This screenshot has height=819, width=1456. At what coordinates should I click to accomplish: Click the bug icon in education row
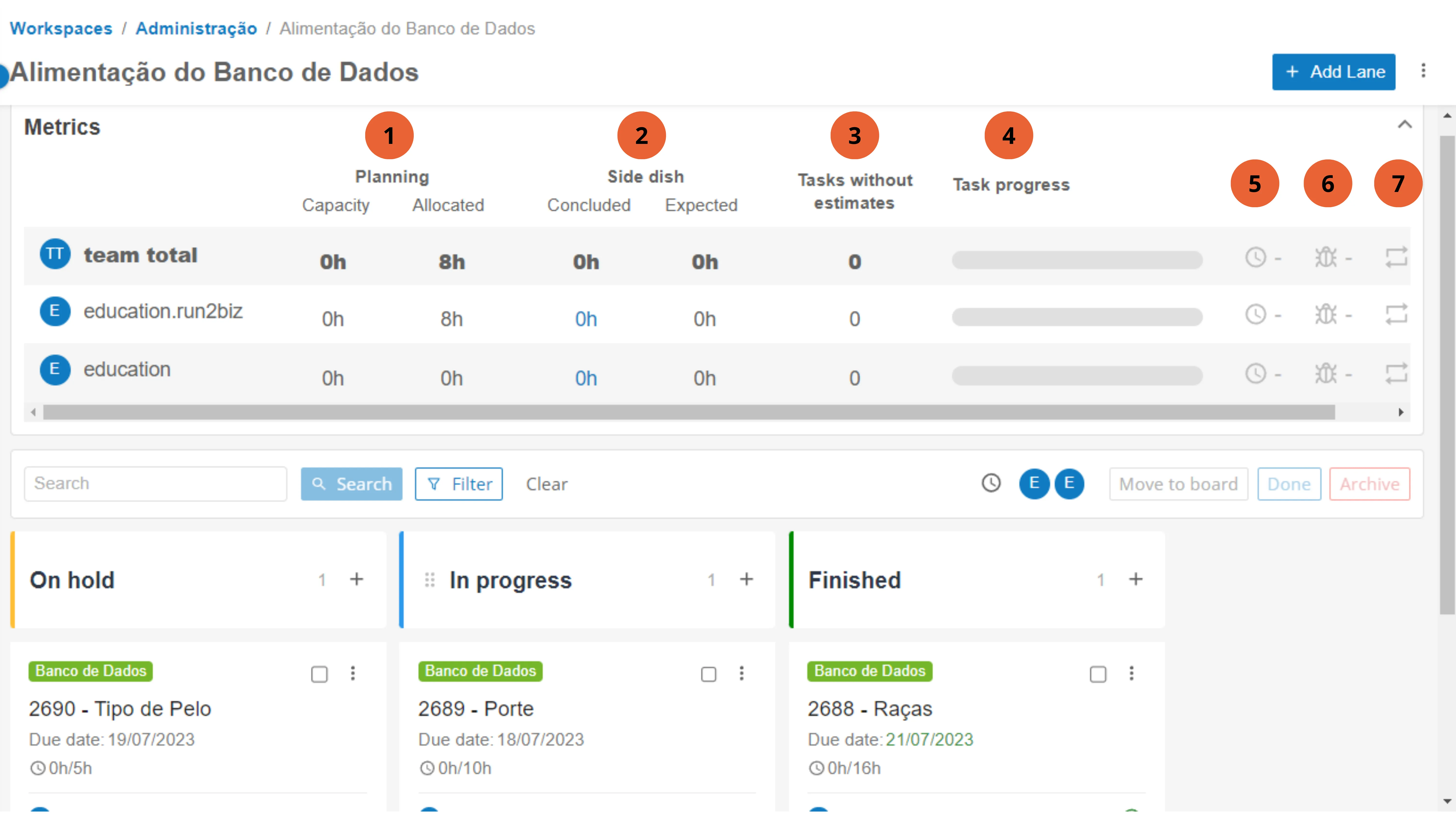(1325, 374)
